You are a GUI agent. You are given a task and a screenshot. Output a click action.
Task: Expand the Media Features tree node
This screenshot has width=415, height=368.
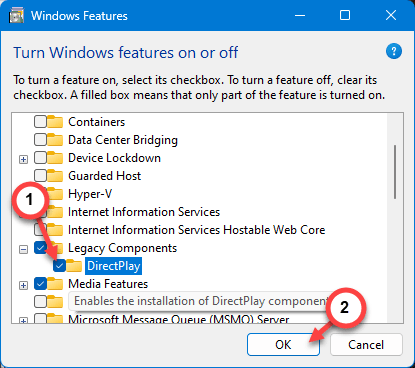click(x=23, y=286)
